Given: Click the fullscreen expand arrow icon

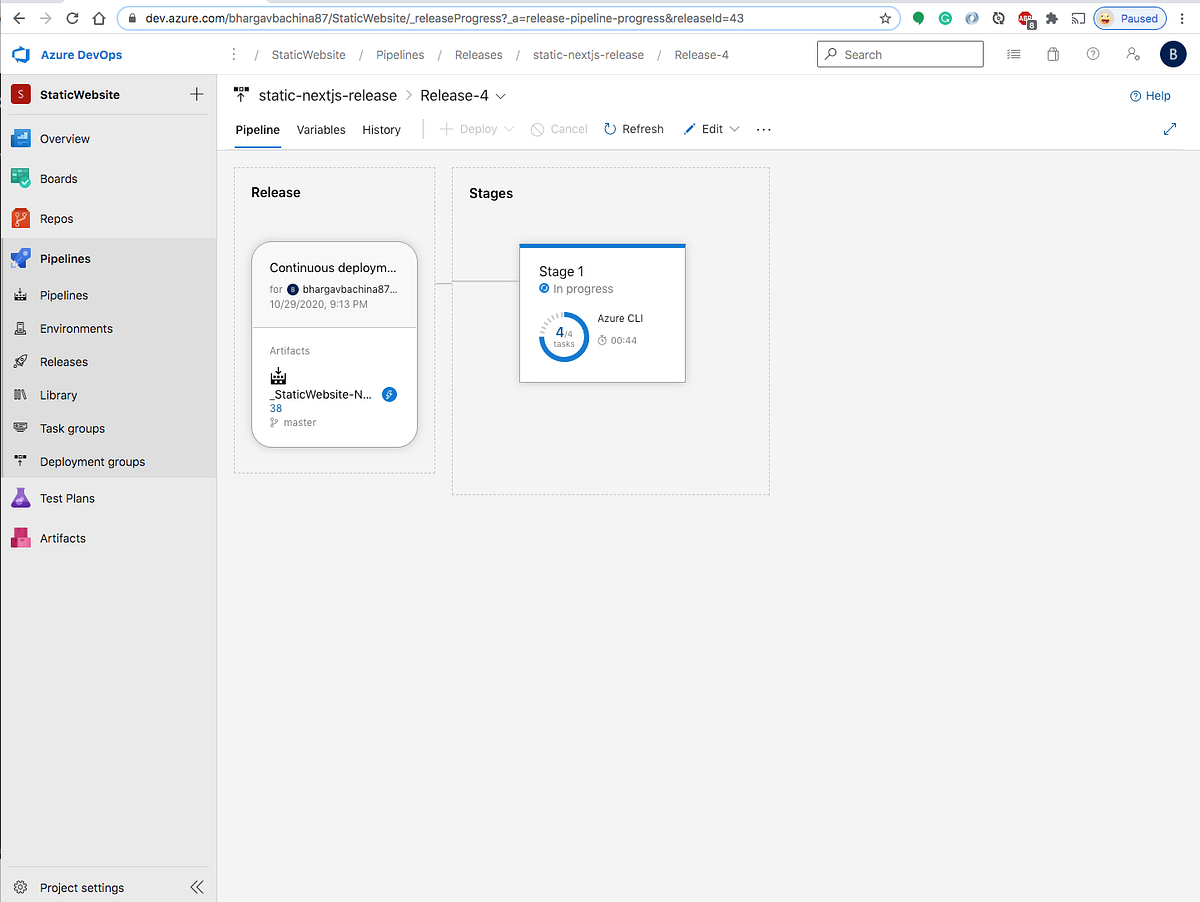Looking at the screenshot, I should click(1170, 129).
